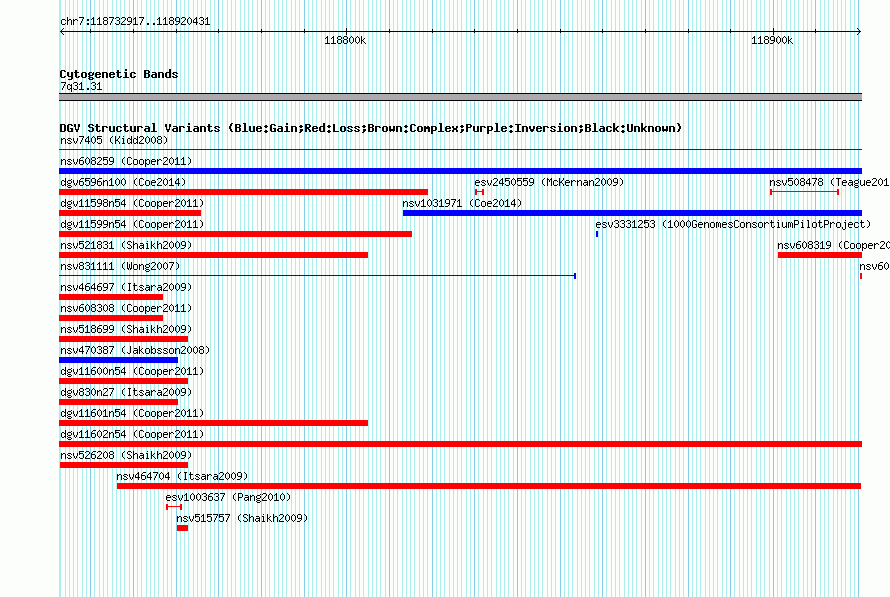
Task: Click the nsv608319 variant label
Action: 833,245
